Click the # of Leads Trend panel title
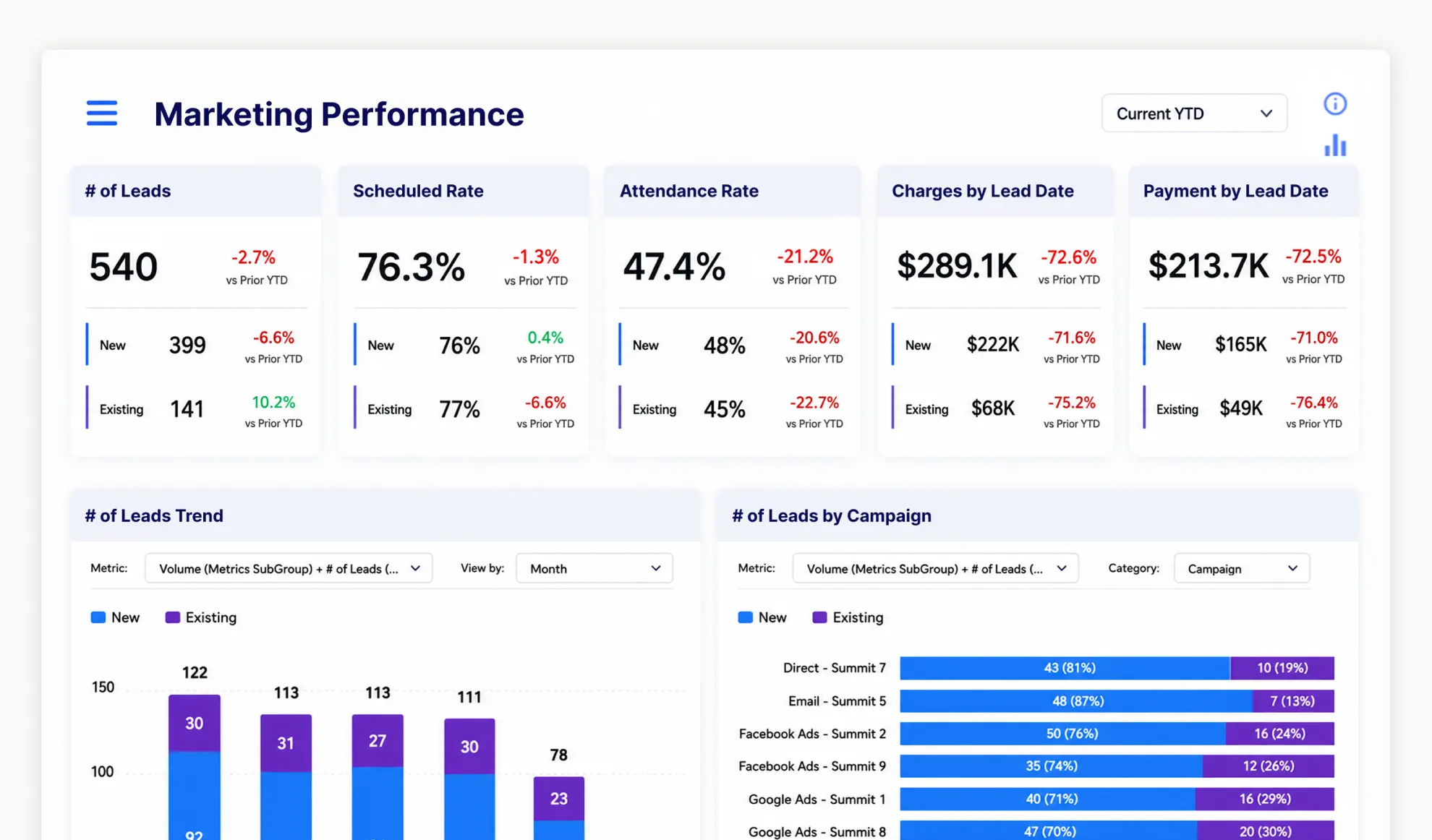The image size is (1432, 840). click(154, 515)
